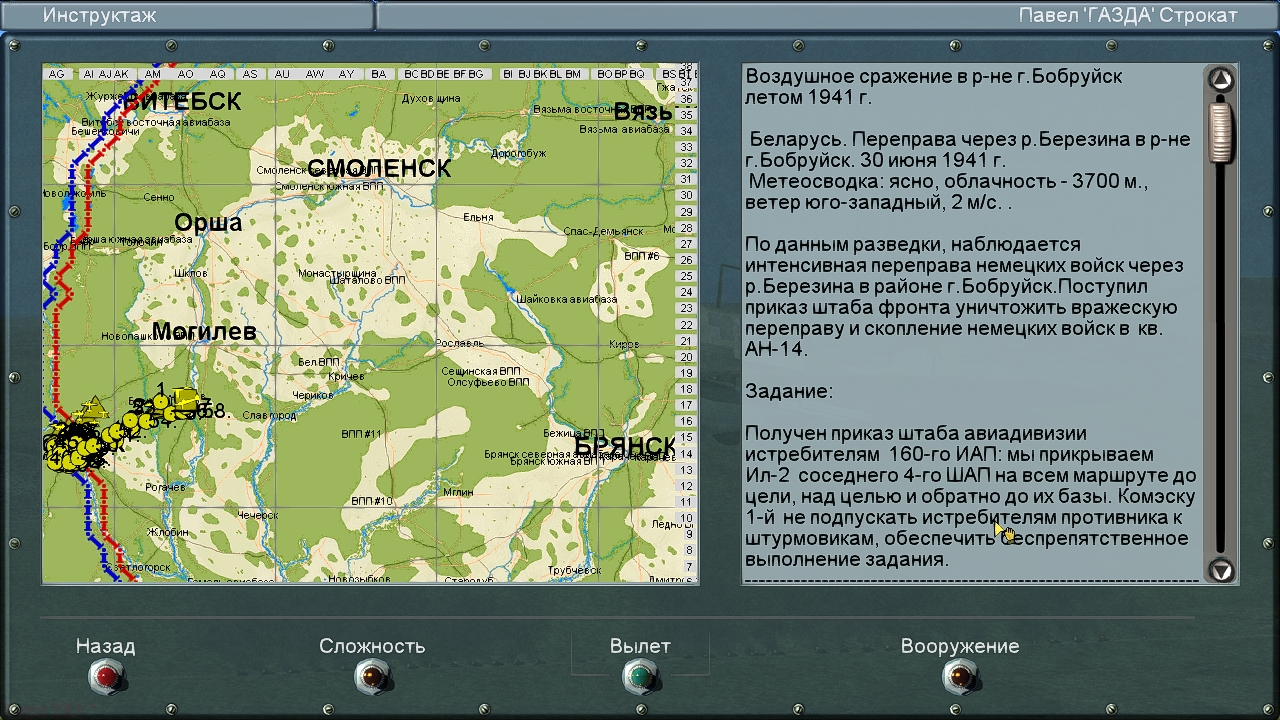The image size is (1280, 720).
Task: Click the Шайковка авиабаза airfield label
Action: point(566,298)
